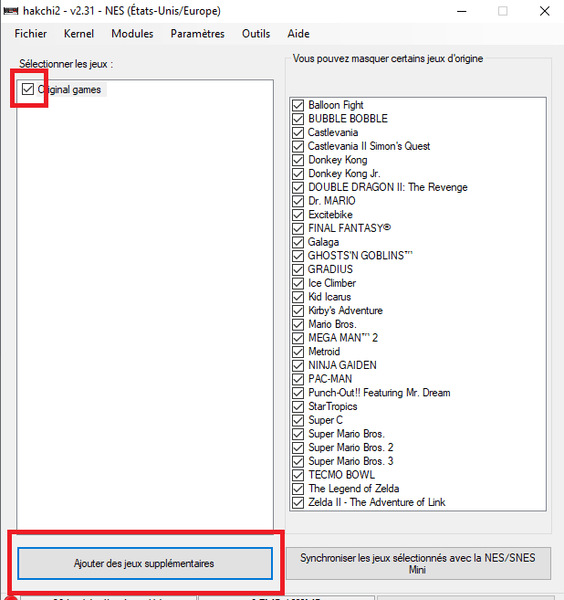Click Ajouter des jeux supplémentaires button
The width and height of the screenshot is (564, 600).
pos(145,563)
